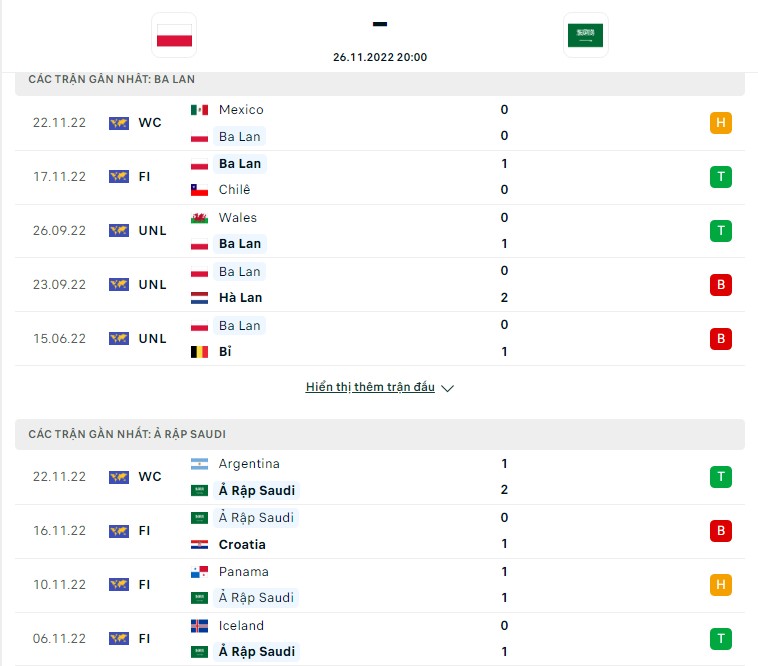Open 'Hiển thị thêm trận đấu' link
The width and height of the screenshot is (758, 666).
(x=370, y=387)
